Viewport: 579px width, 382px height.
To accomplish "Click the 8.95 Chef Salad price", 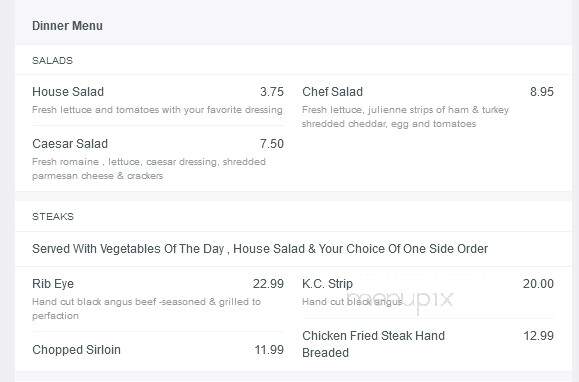I will (x=542, y=92).
